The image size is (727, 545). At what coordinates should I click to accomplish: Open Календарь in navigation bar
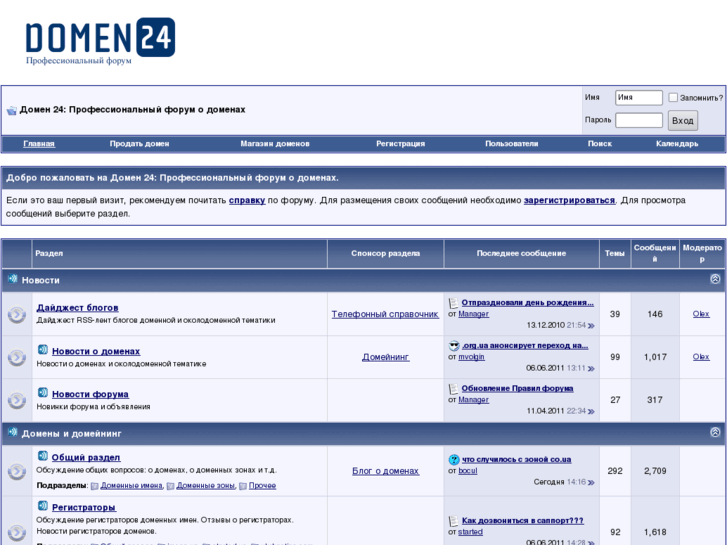click(677, 144)
